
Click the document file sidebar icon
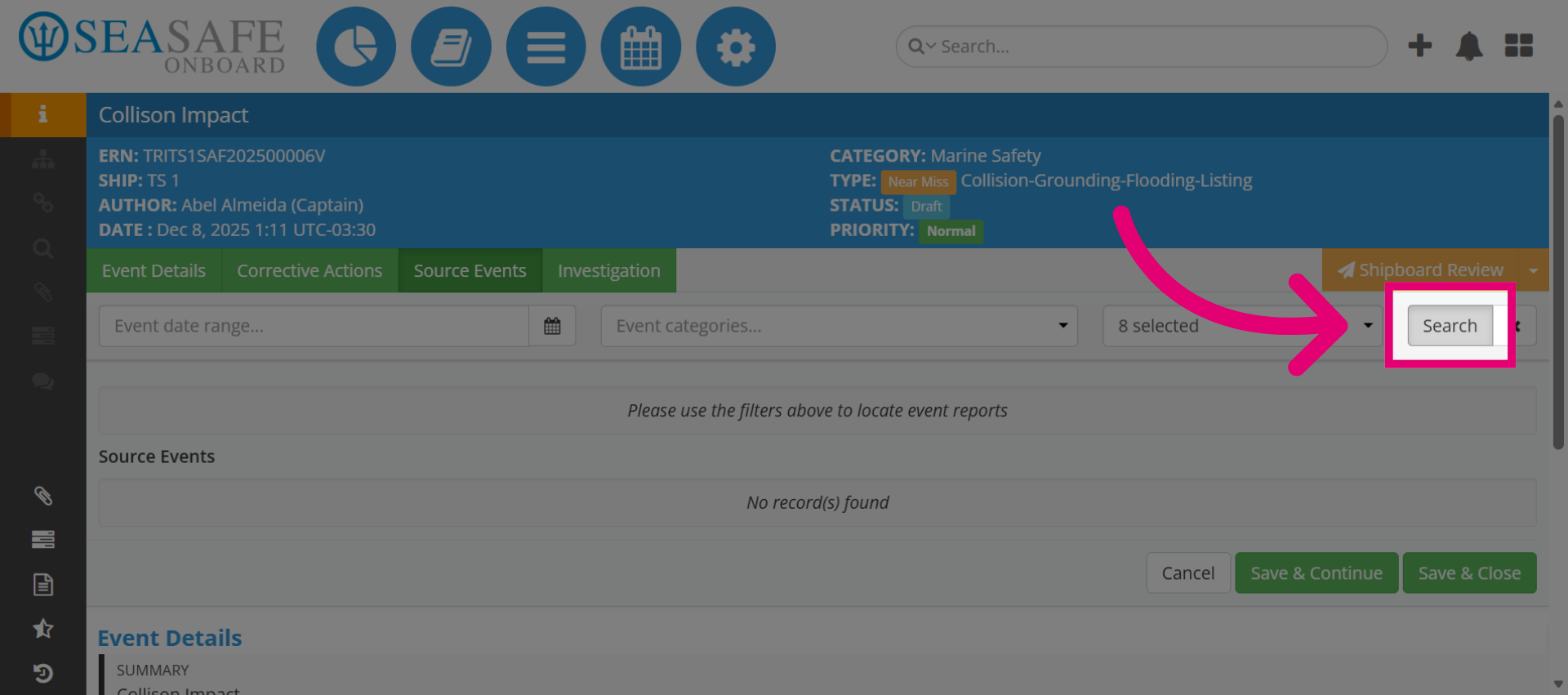pyautogui.click(x=42, y=584)
